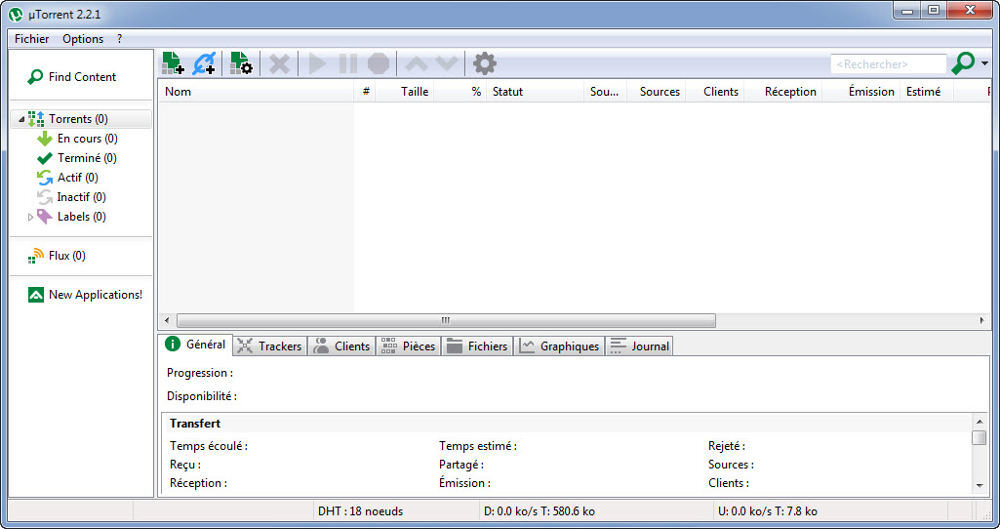Select Terminé (0) filter
Image resolution: width=1000 pixels, height=529 pixels.
point(77,158)
